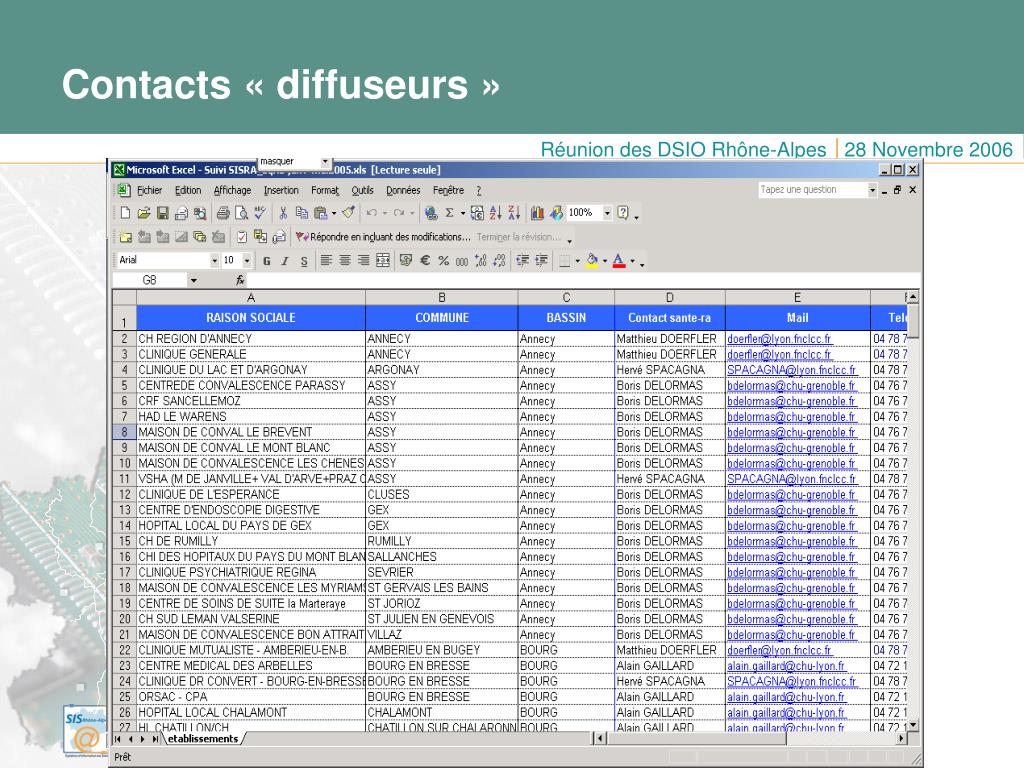Viewport: 1024px width, 768px height.
Task: Click the Print icon
Action: coord(224,213)
